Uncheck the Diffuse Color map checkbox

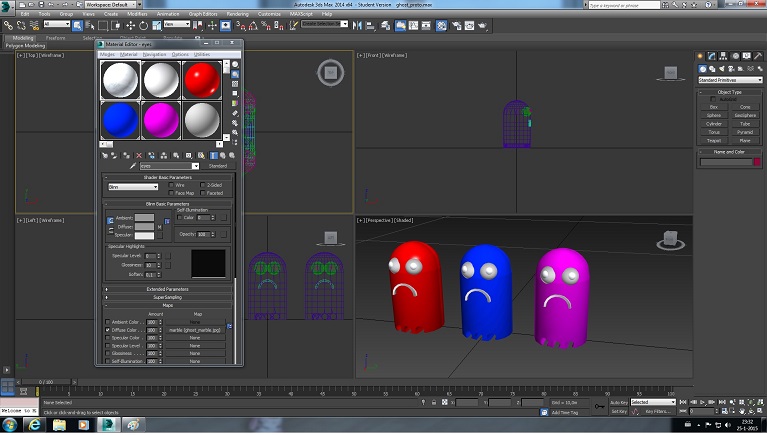(108, 330)
